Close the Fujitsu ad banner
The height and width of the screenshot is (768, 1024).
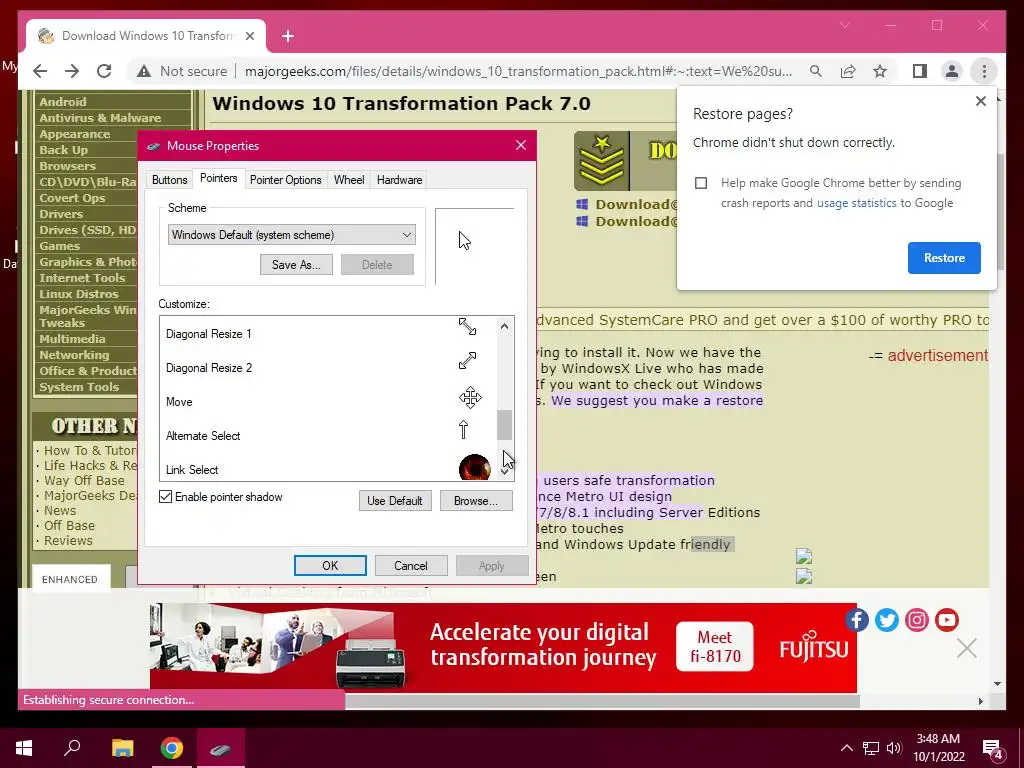(967, 648)
